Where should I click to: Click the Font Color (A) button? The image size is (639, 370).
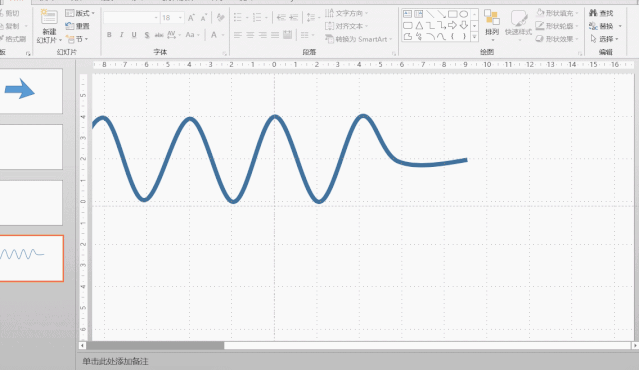point(214,35)
